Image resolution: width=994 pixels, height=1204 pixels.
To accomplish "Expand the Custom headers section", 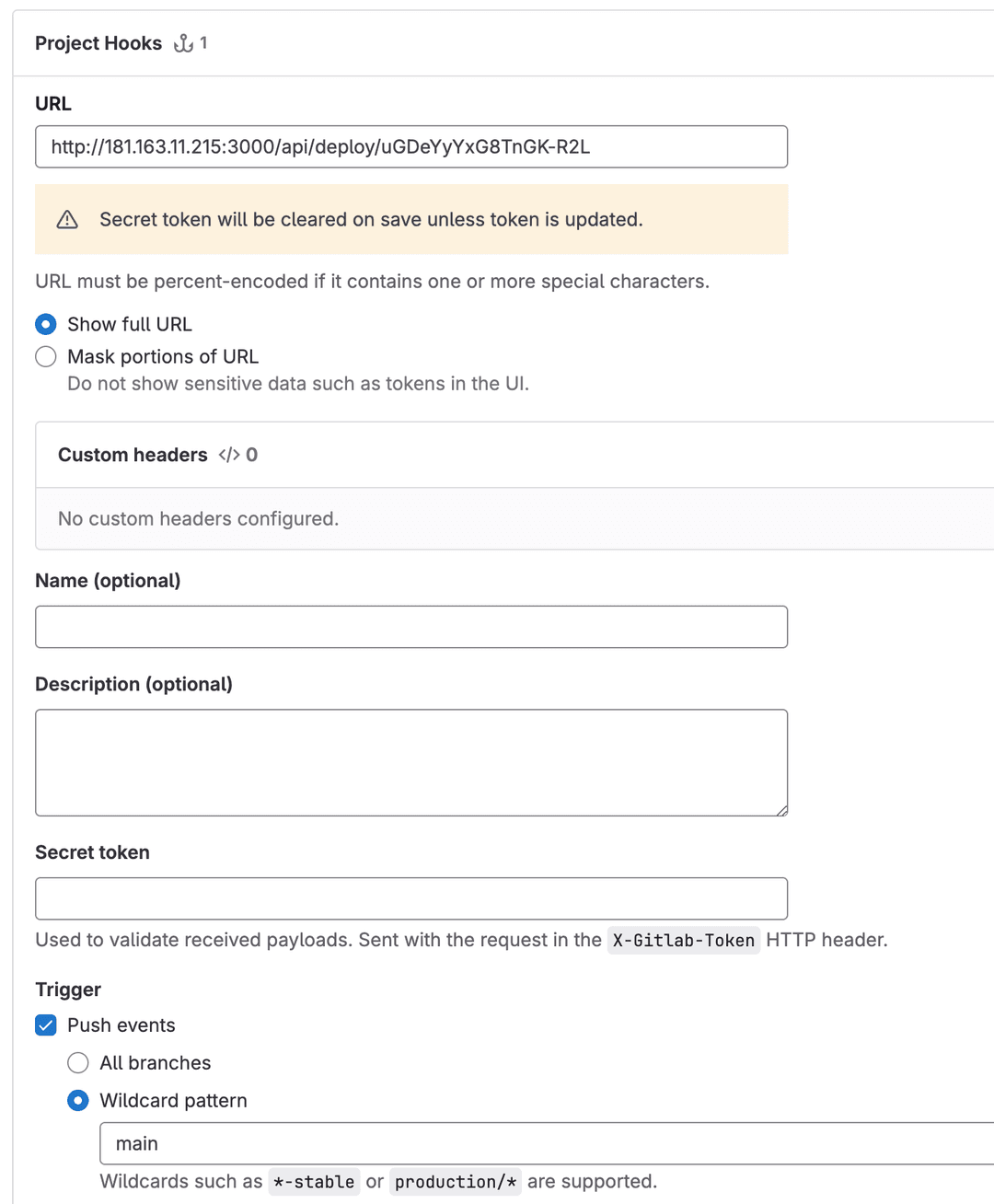I will pos(133,455).
